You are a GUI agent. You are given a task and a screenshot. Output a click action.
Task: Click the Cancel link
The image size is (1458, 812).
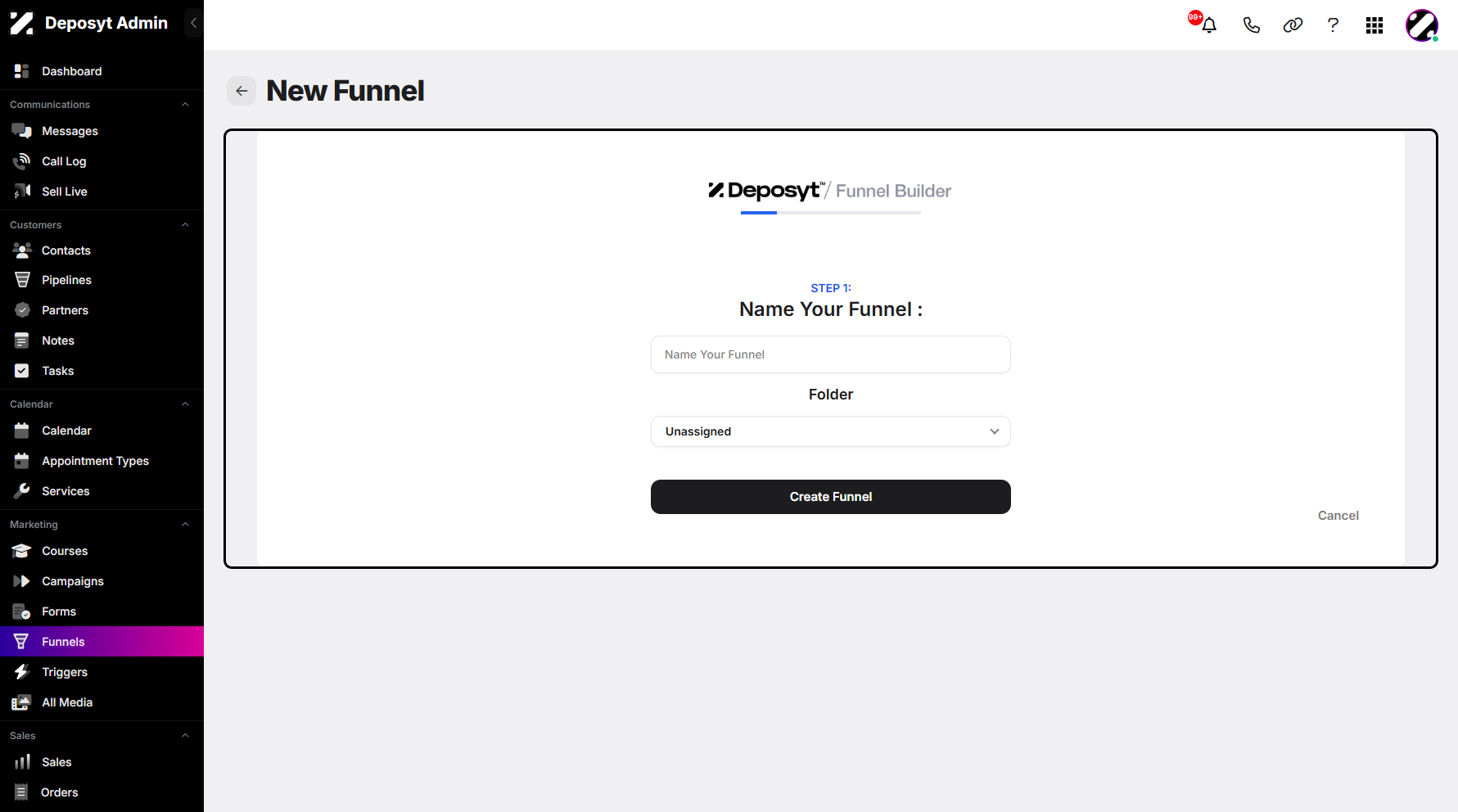pos(1338,516)
